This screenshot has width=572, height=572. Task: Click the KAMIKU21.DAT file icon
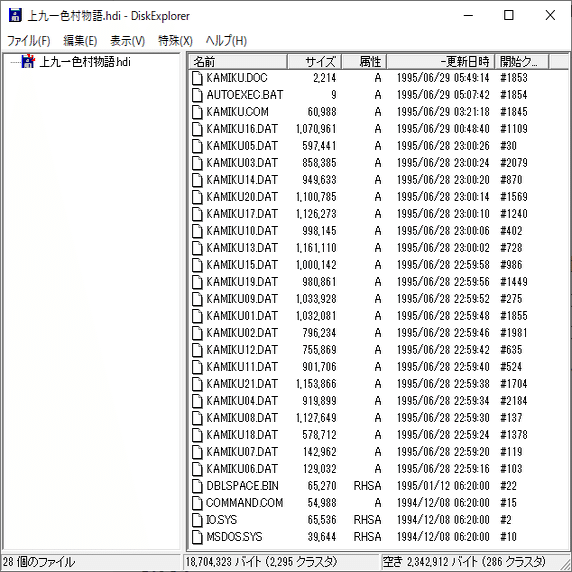(197, 384)
